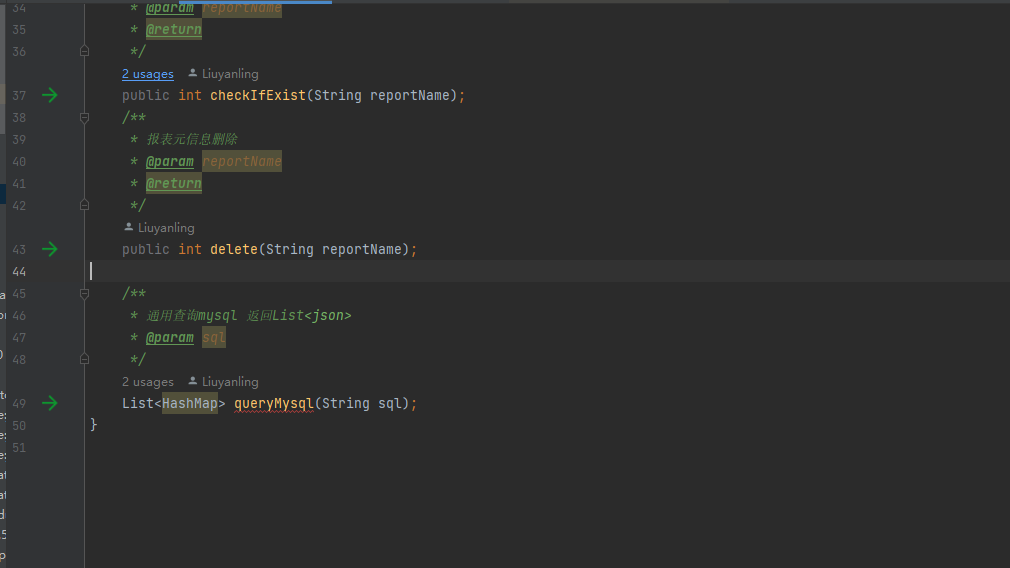Click the author icon beside checkIfExist's Liuyanling
1010x568 pixels.
point(193,73)
